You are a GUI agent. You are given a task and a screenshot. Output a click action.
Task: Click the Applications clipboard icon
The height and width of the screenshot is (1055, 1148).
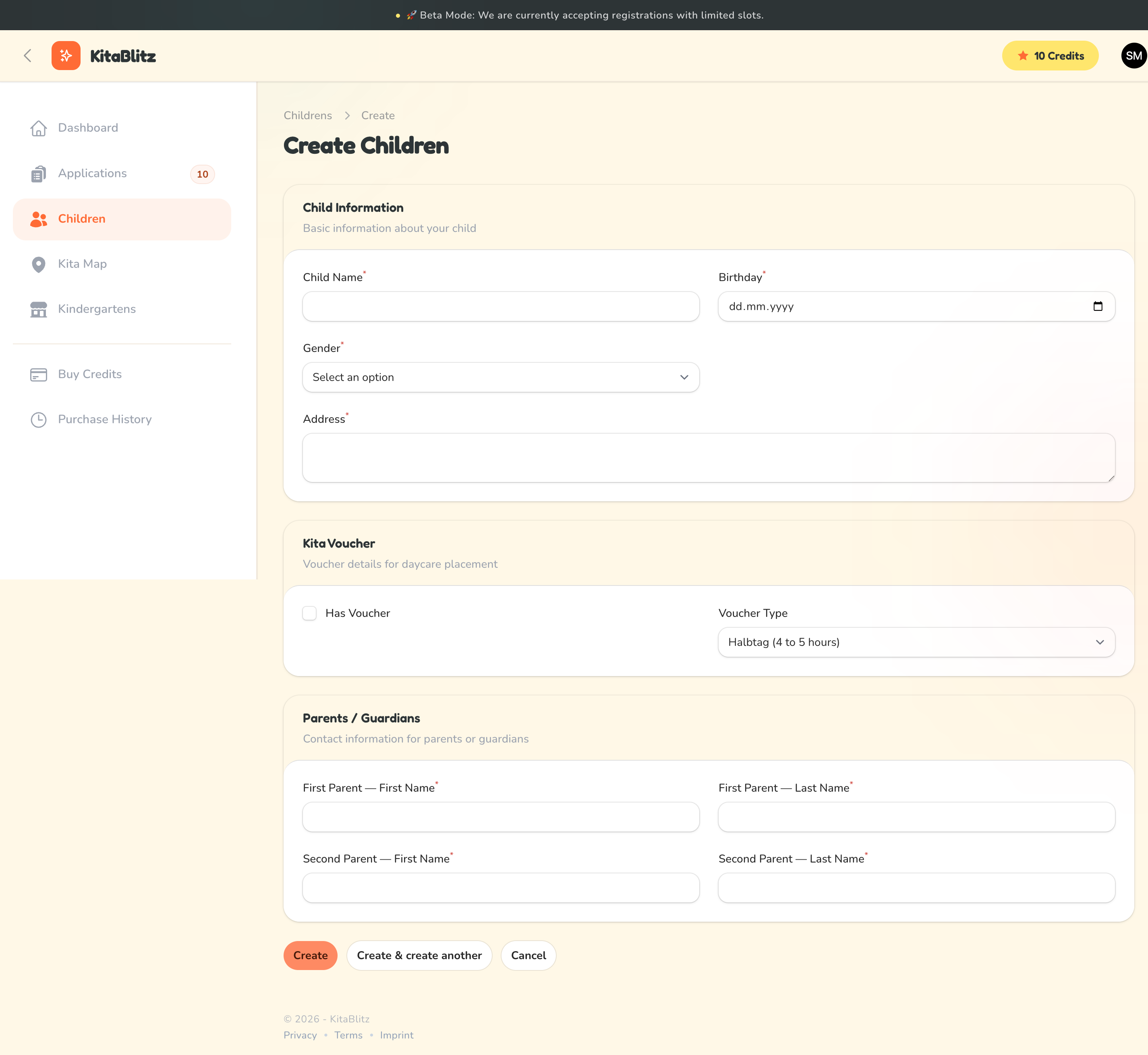tap(38, 174)
